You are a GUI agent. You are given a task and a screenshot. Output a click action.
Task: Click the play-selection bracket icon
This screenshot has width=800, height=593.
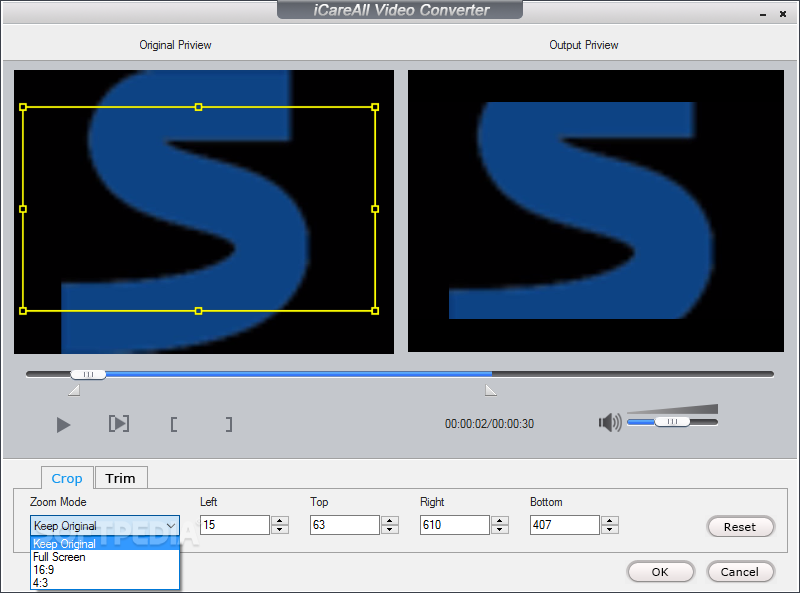[x=119, y=424]
